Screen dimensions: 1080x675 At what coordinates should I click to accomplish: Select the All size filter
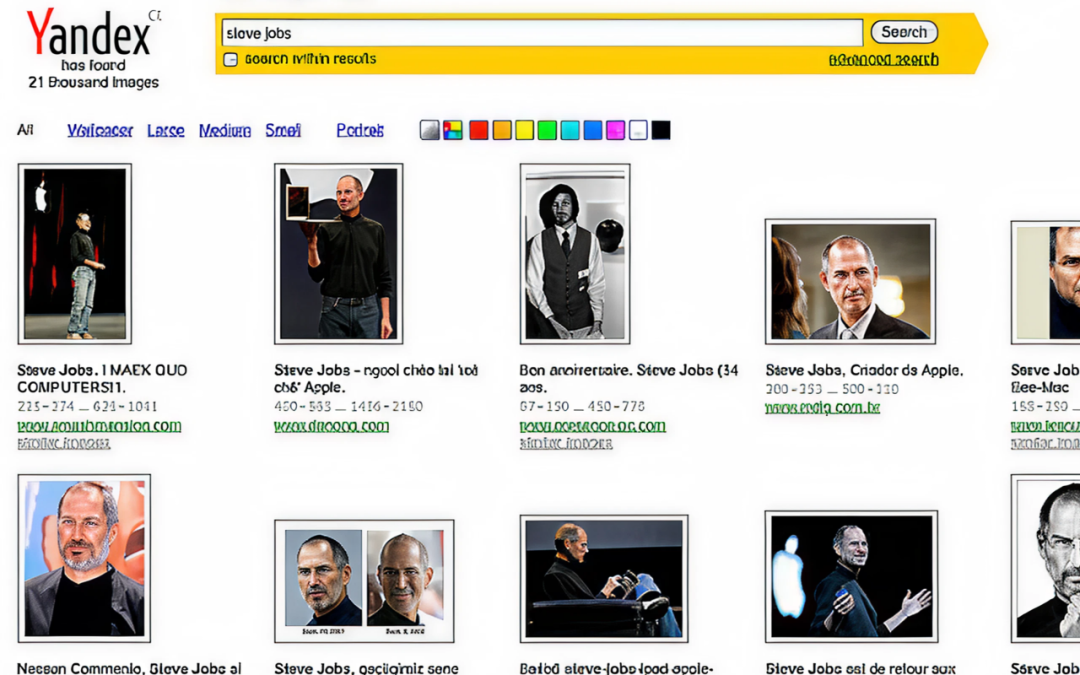tap(25, 129)
